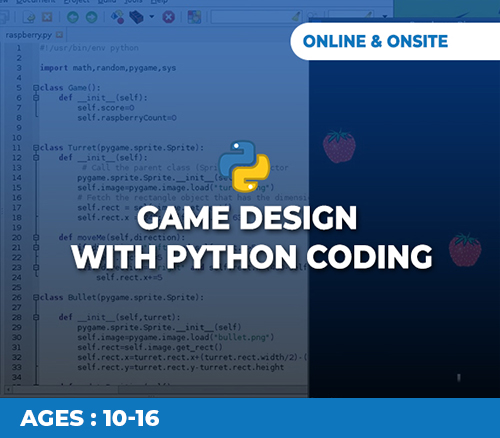Image resolution: width=500 pixels, height=438 pixels.
Task: Click the turret sprite at game window bottom
Action: 459,378
